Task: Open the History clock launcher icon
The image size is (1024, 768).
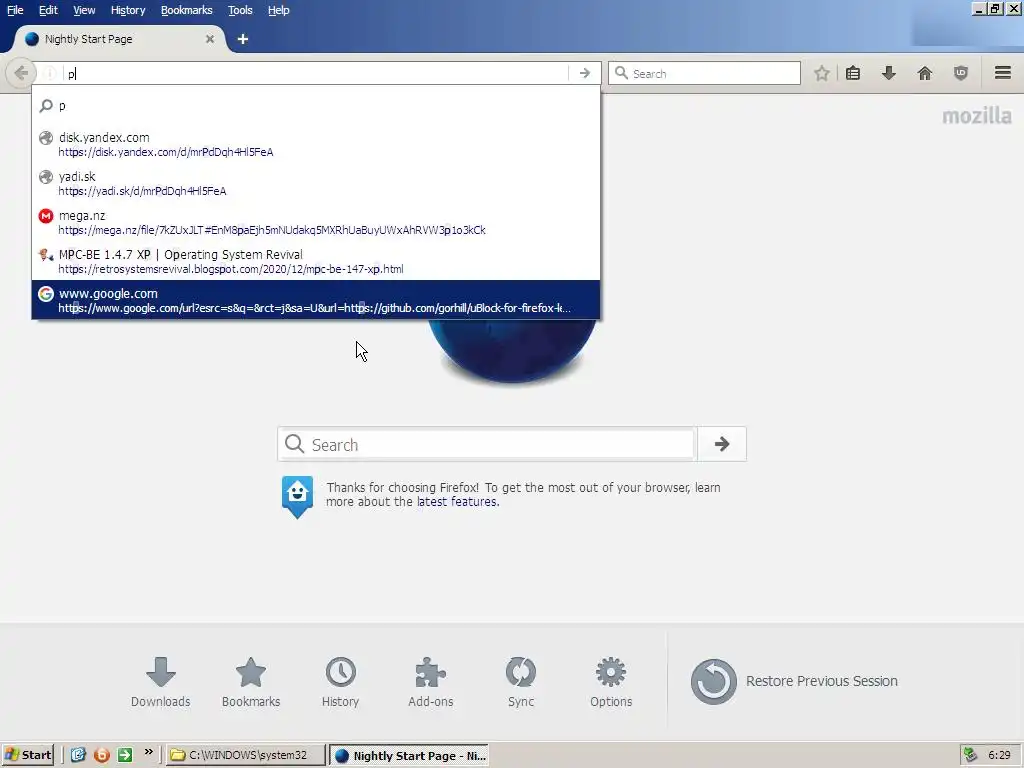Action: click(340, 682)
